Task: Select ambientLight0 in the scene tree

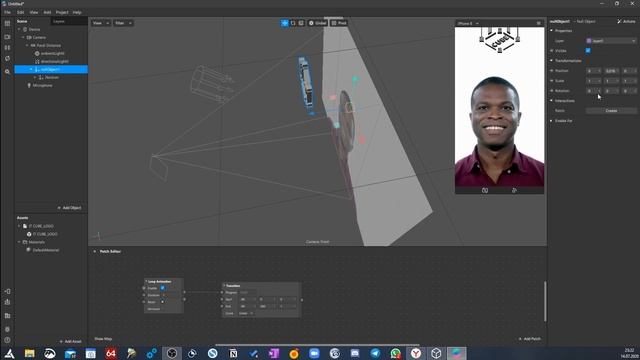Action: pos(52,53)
